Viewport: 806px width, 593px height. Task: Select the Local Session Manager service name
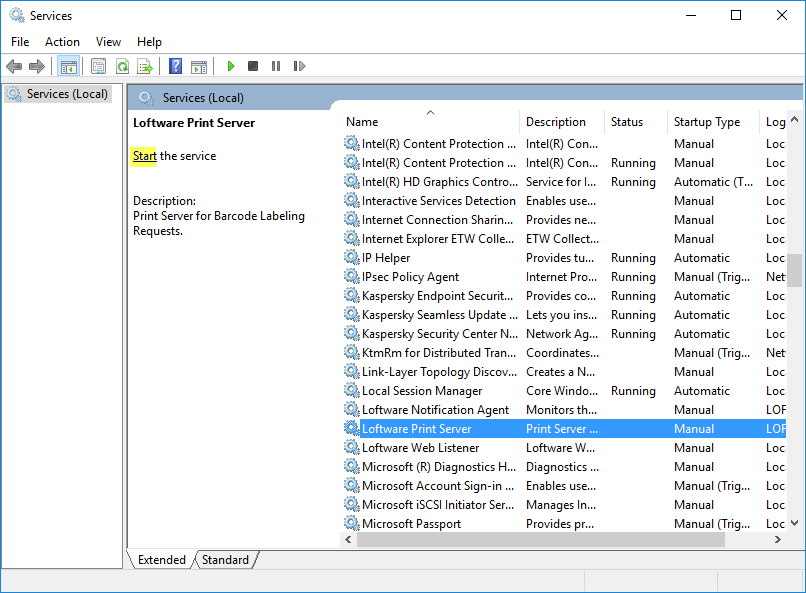coord(422,391)
